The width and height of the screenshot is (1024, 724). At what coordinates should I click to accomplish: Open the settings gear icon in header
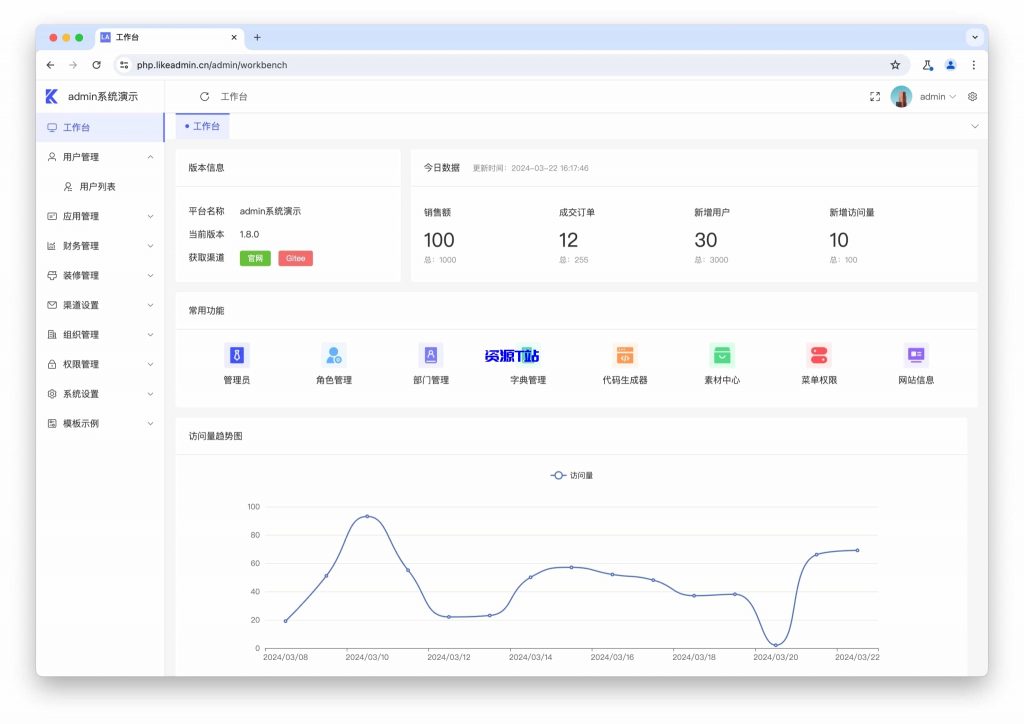(x=972, y=97)
